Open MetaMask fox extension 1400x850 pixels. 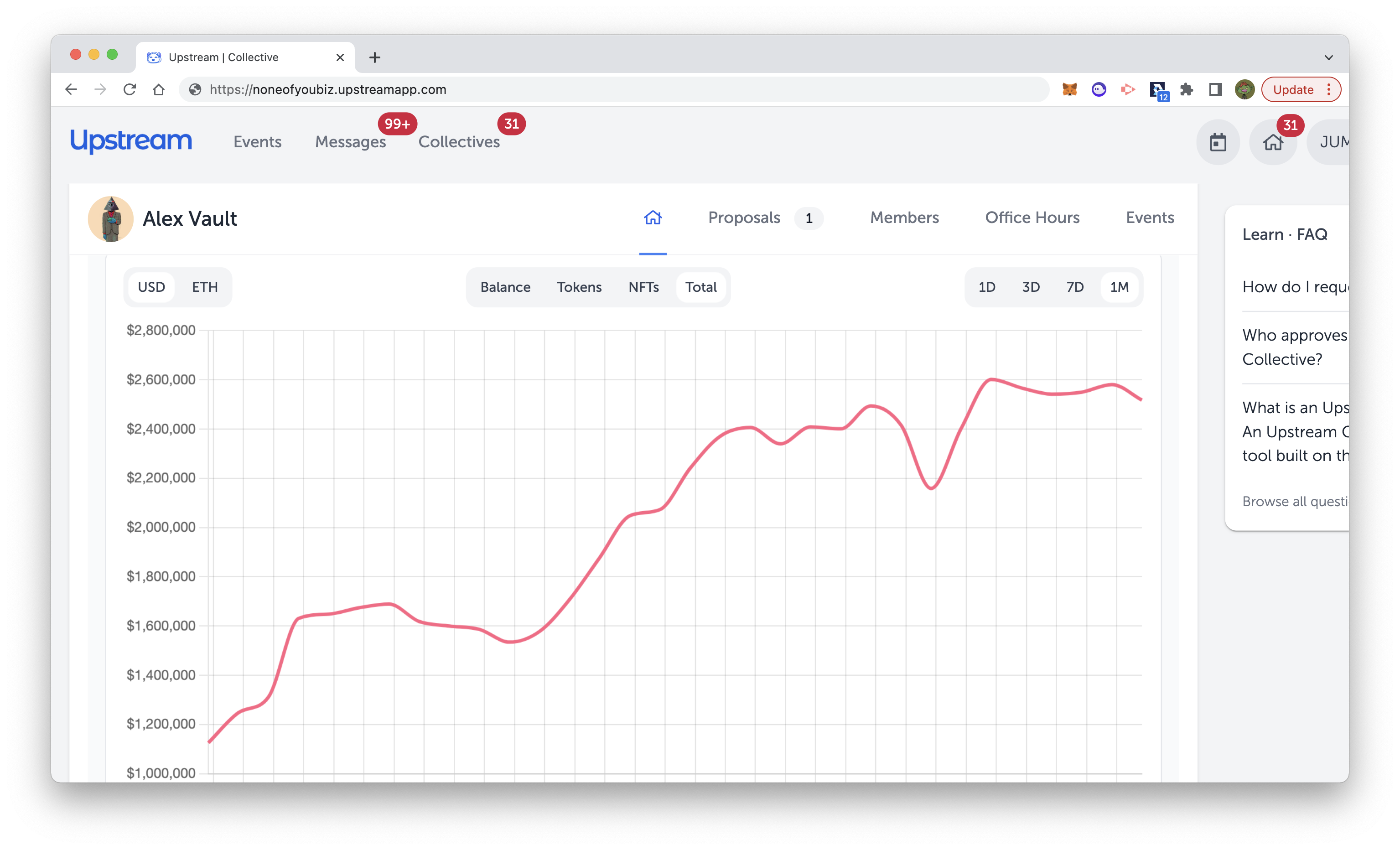1069,90
